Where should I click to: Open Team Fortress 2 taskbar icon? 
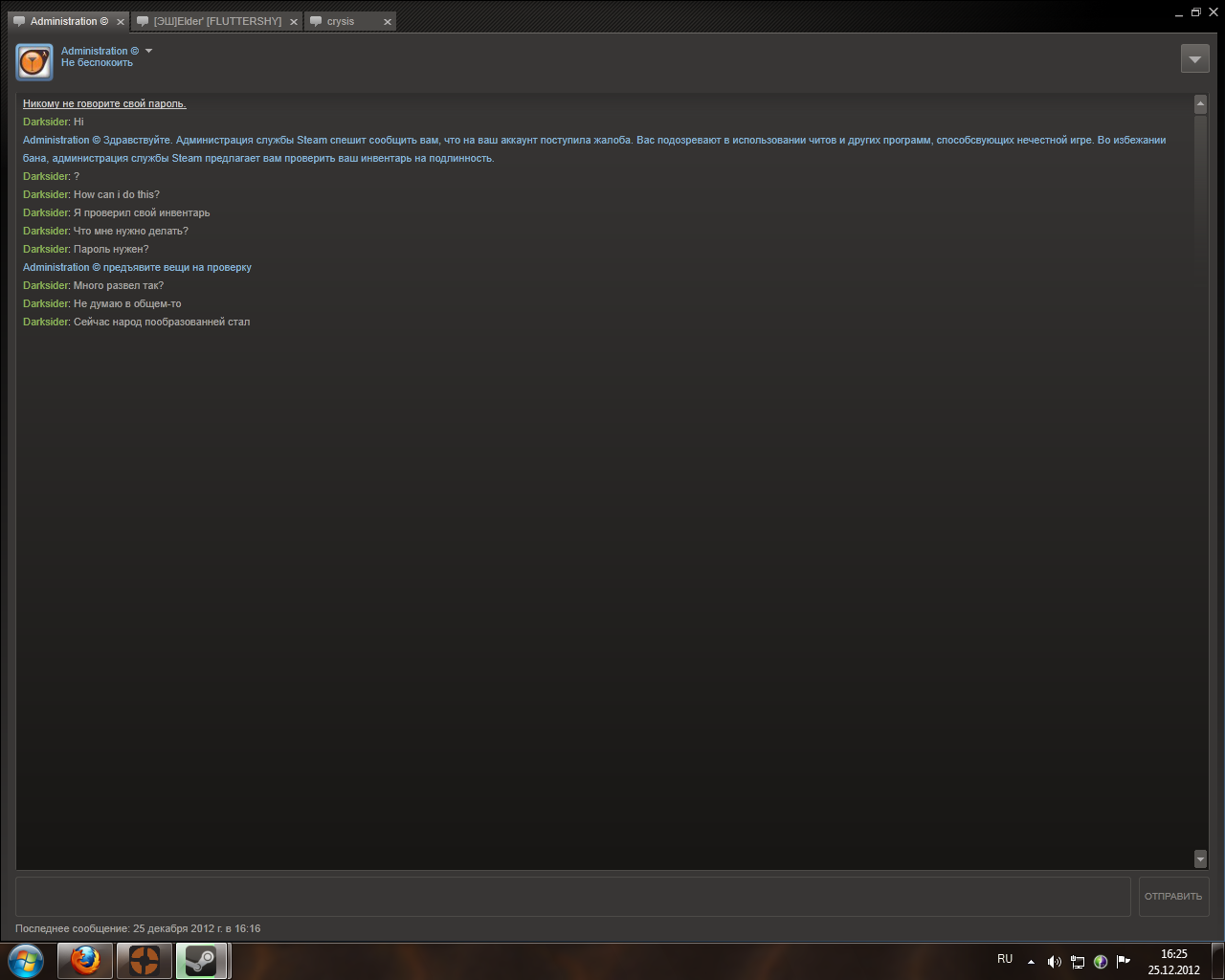[x=145, y=961]
